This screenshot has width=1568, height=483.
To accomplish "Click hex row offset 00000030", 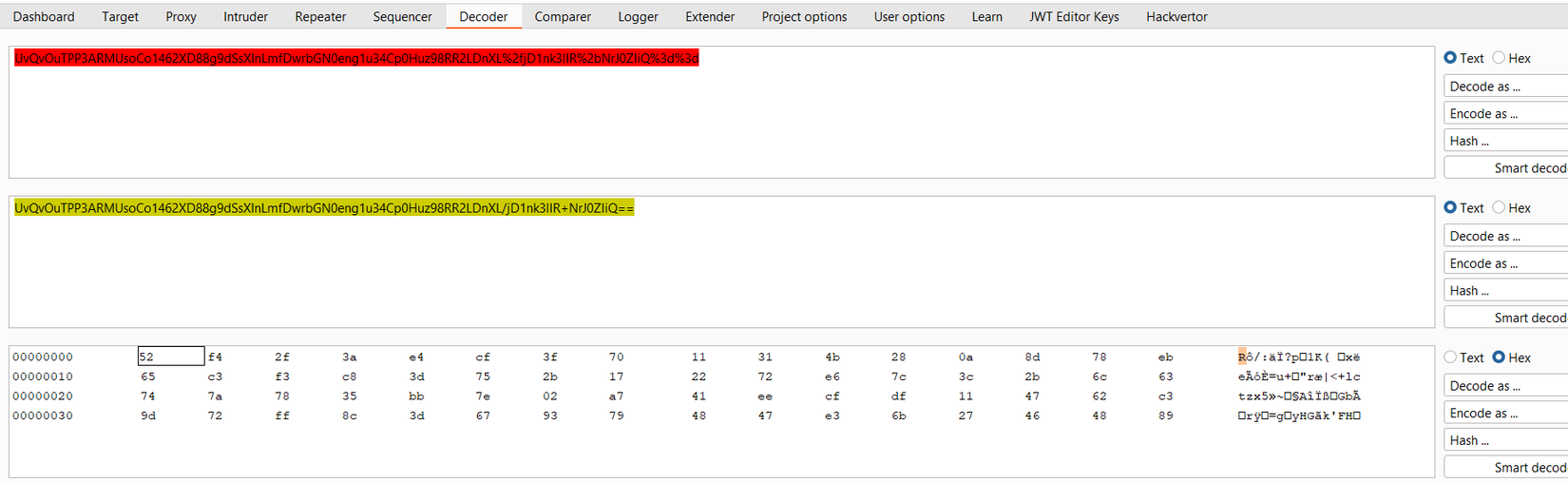I will [43, 415].
